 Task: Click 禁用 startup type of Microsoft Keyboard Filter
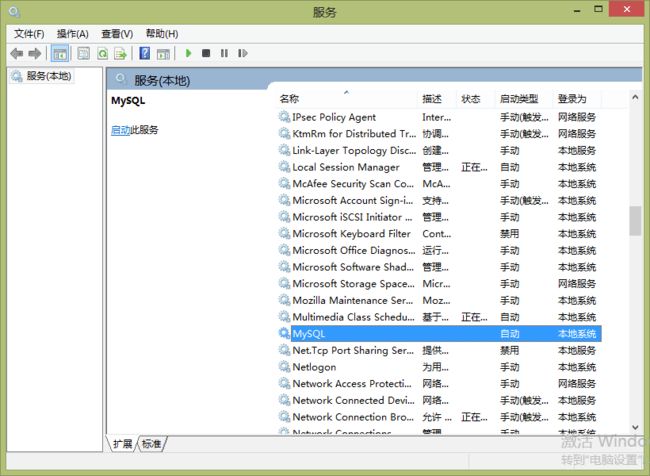pyautogui.click(x=509, y=233)
